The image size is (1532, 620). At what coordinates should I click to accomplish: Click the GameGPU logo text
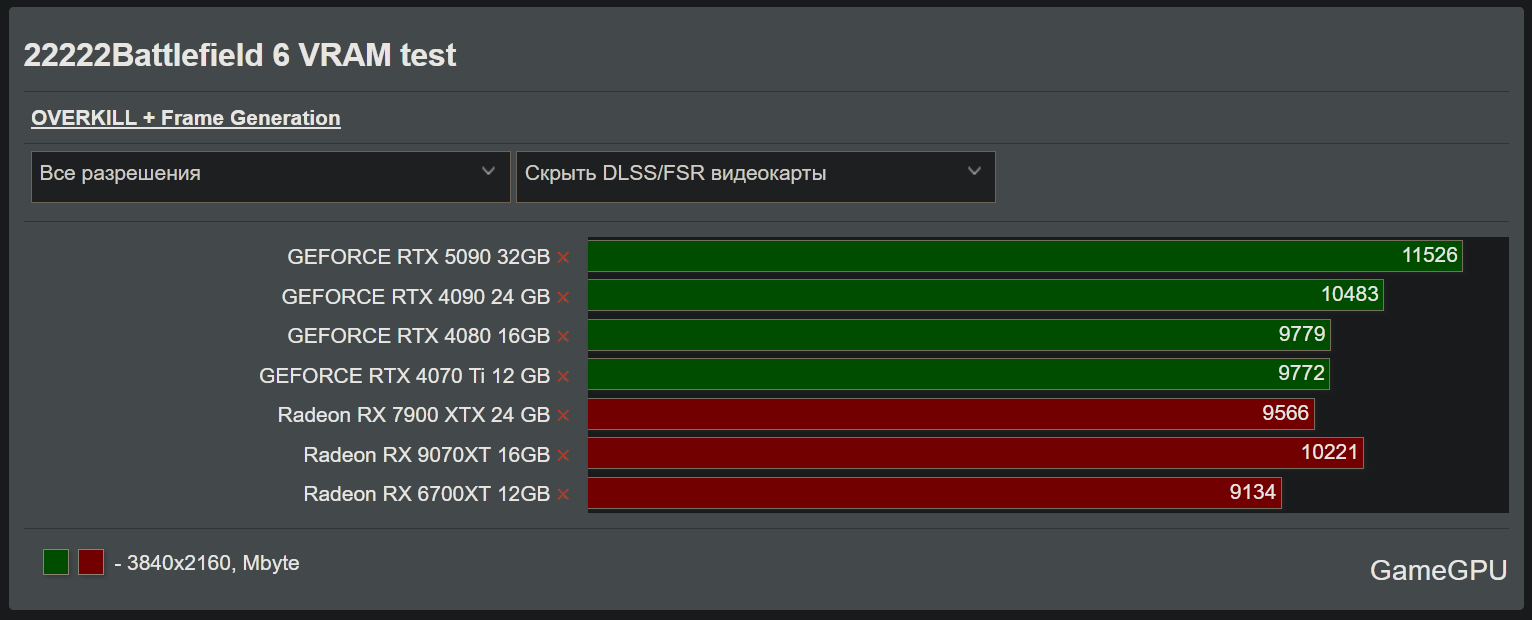coord(1438,570)
